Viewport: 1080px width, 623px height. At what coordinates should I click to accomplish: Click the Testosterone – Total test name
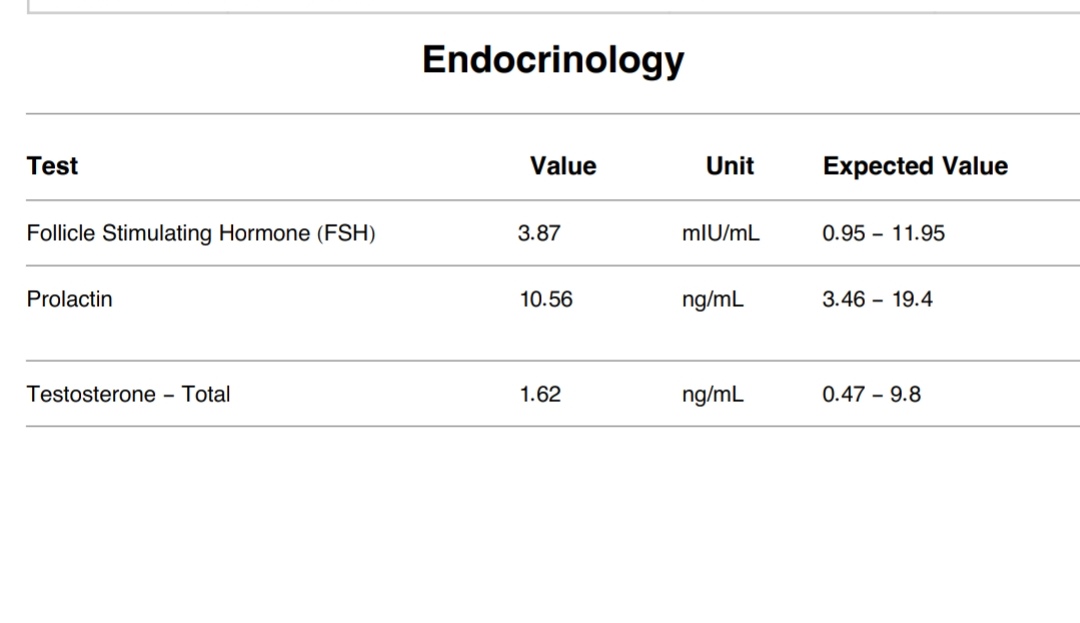[129, 394]
